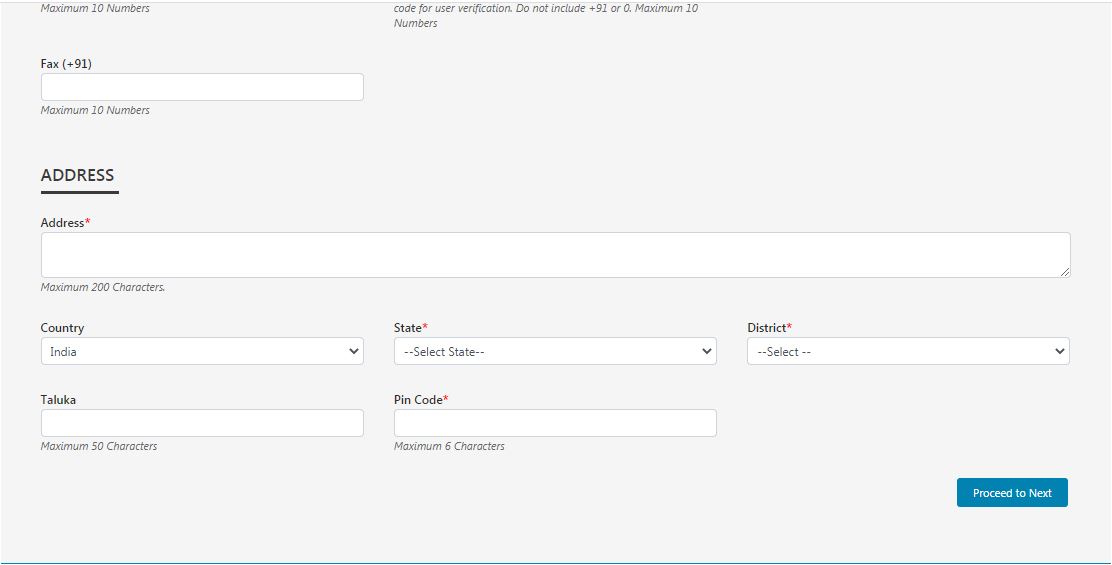The image size is (1112, 565).
Task: Click the Address field label
Action: pyautogui.click(x=65, y=223)
